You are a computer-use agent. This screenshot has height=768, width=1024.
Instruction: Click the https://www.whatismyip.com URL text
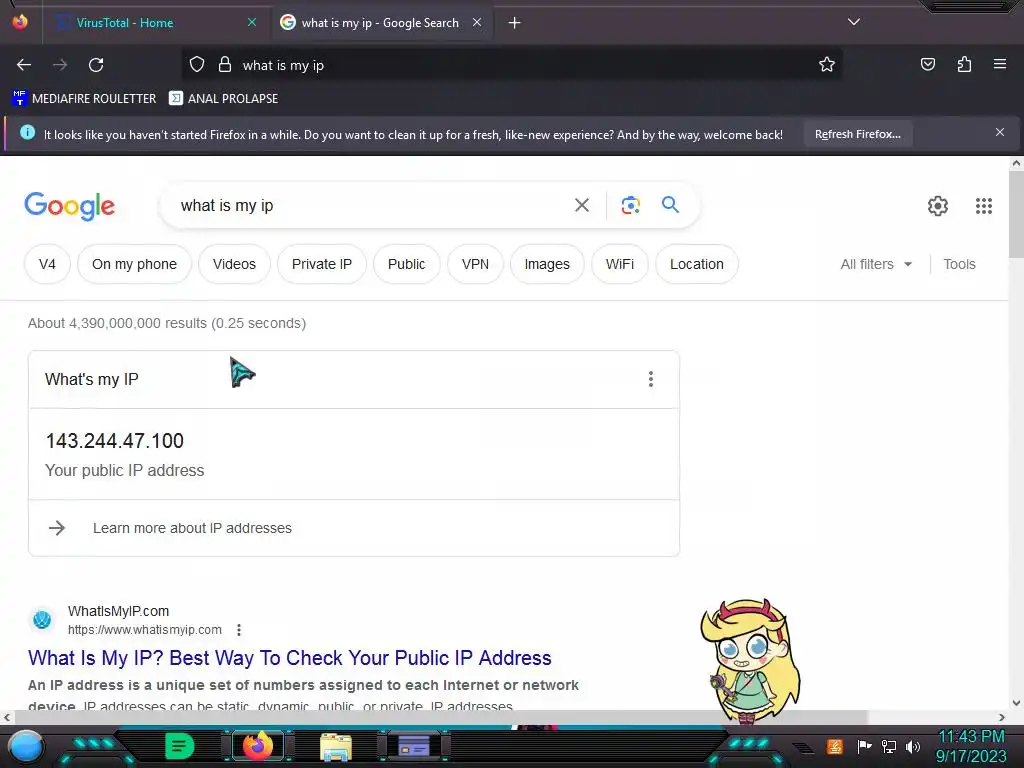click(x=144, y=630)
